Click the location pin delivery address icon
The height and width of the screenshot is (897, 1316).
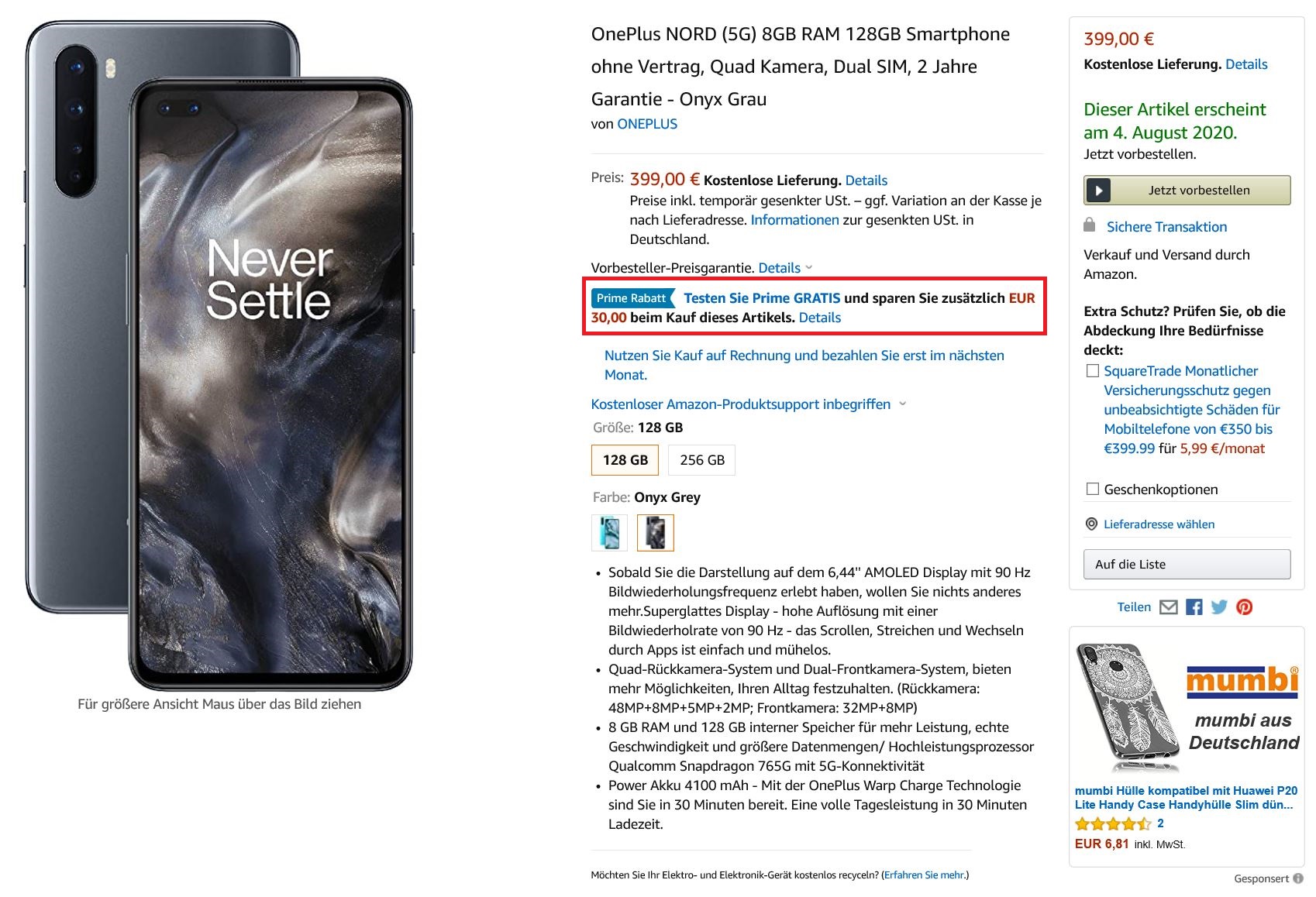tap(1091, 524)
